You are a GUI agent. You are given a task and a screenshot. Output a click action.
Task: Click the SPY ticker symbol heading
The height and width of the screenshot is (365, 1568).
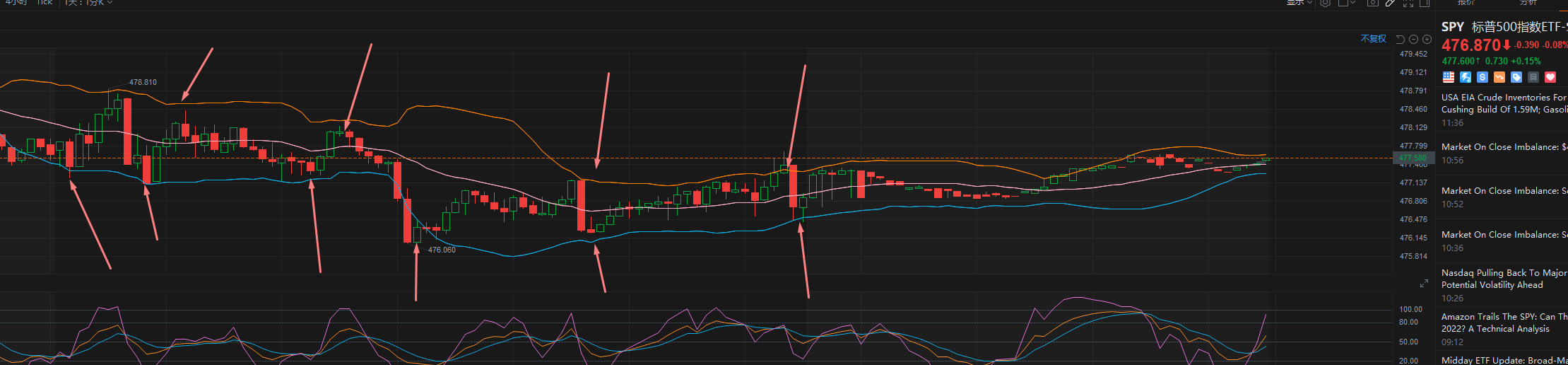click(x=1453, y=27)
